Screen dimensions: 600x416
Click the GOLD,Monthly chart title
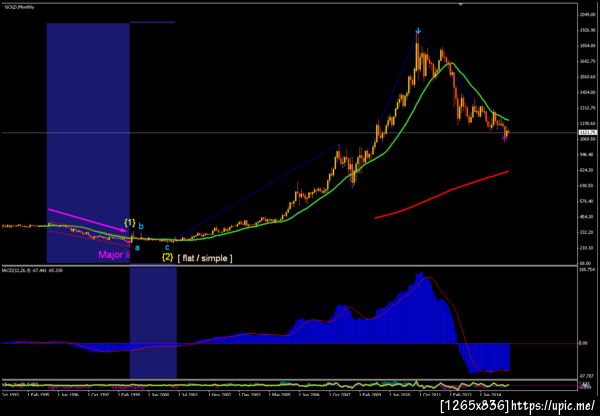[x=18, y=7]
